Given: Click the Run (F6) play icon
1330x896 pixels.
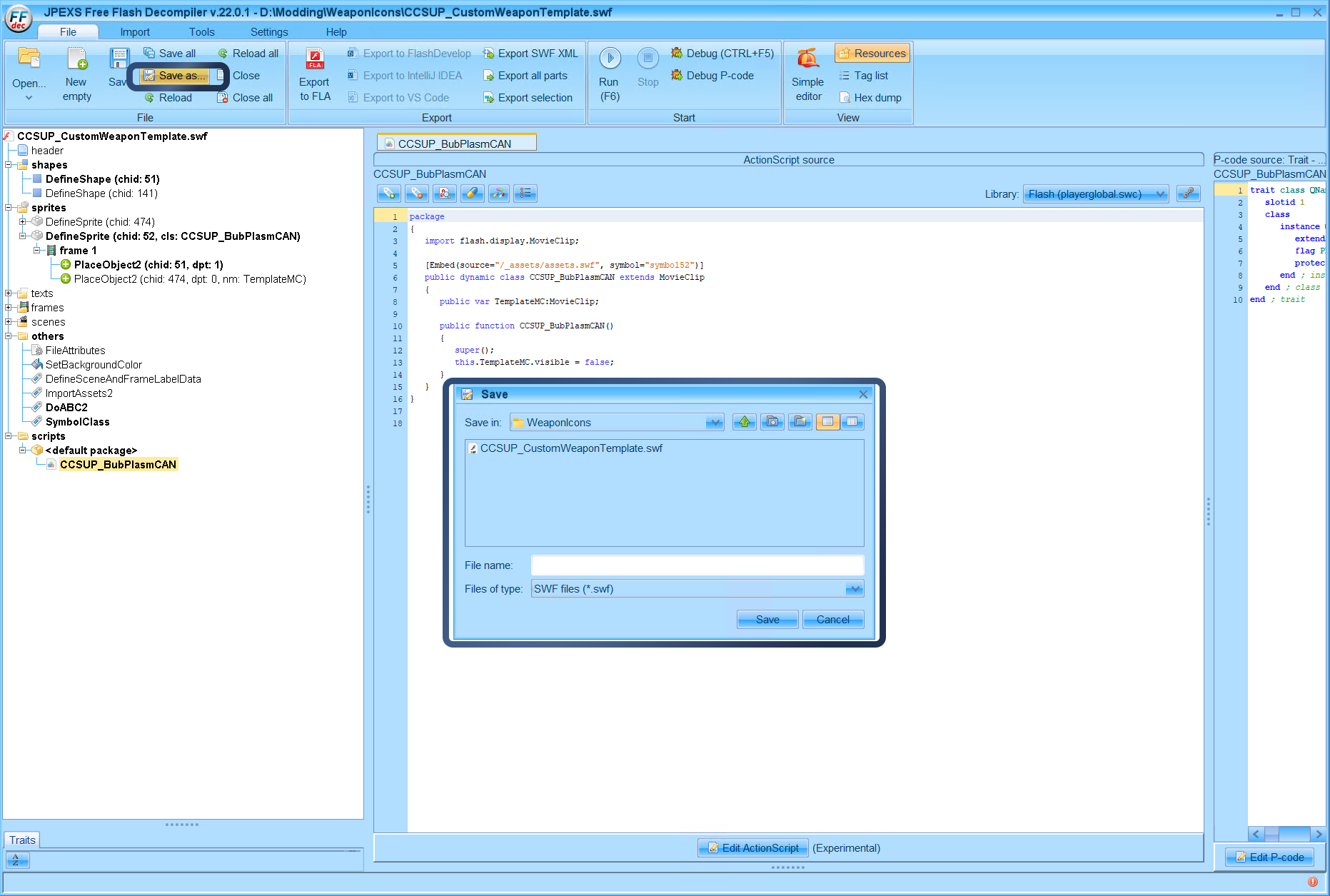Looking at the screenshot, I should click(x=610, y=59).
